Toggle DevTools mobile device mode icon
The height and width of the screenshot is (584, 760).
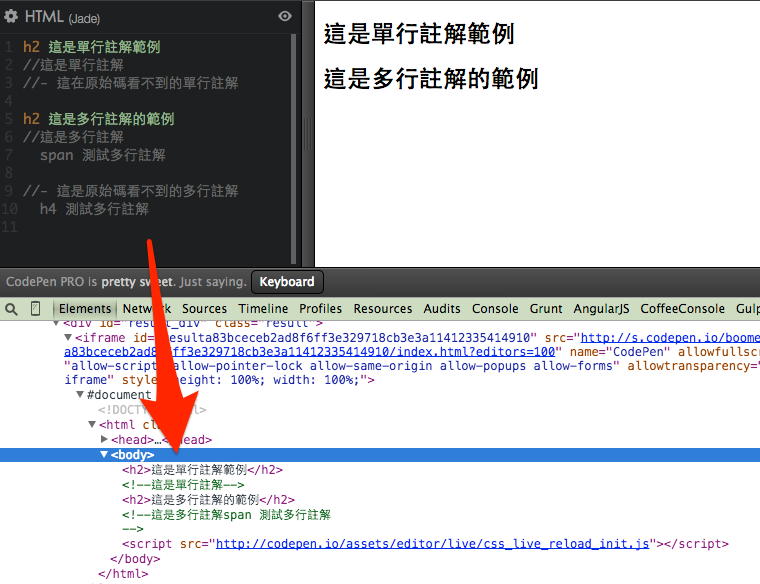pyautogui.click(x=36, y=309)
